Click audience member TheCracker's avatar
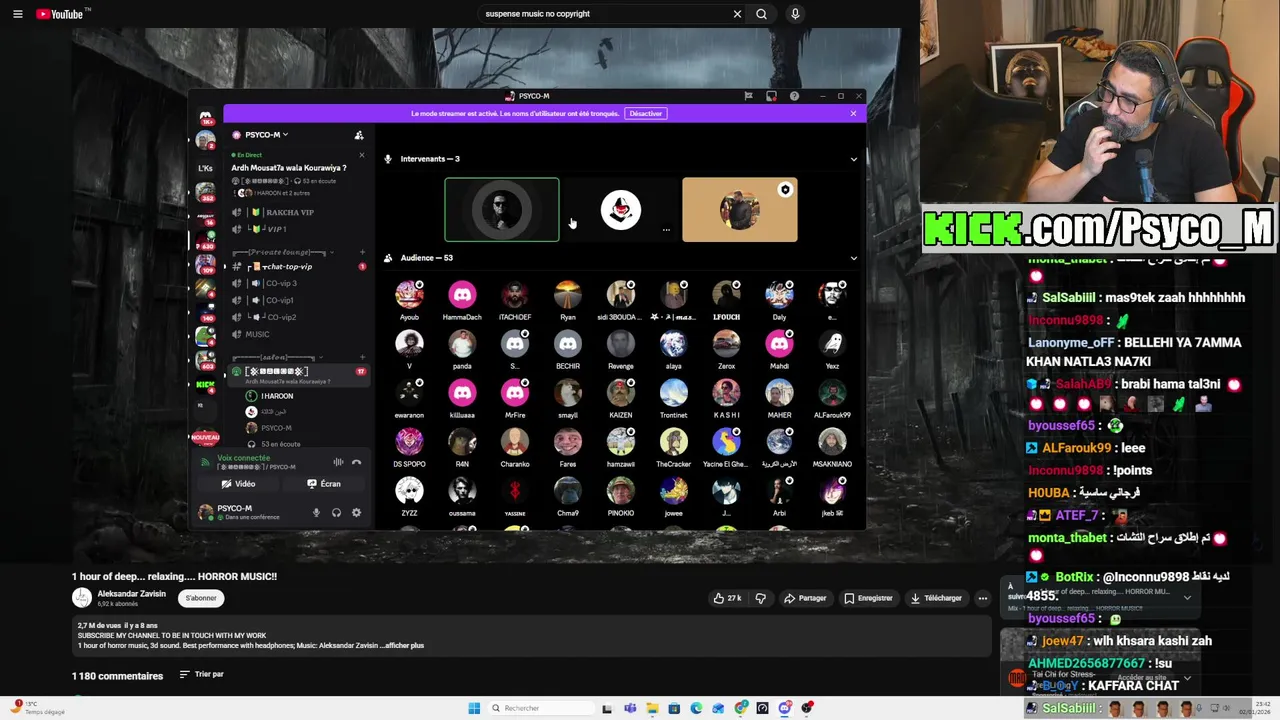The height and width of the screenshot is (720, 1280). (674, 441)
